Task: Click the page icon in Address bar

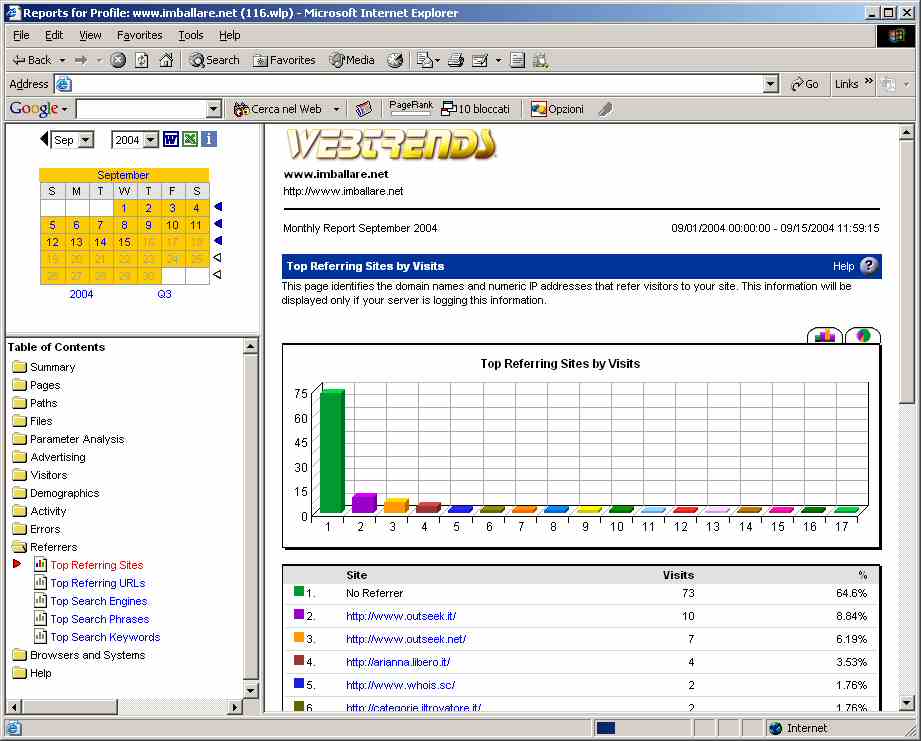Action: (x=63, y=84)
